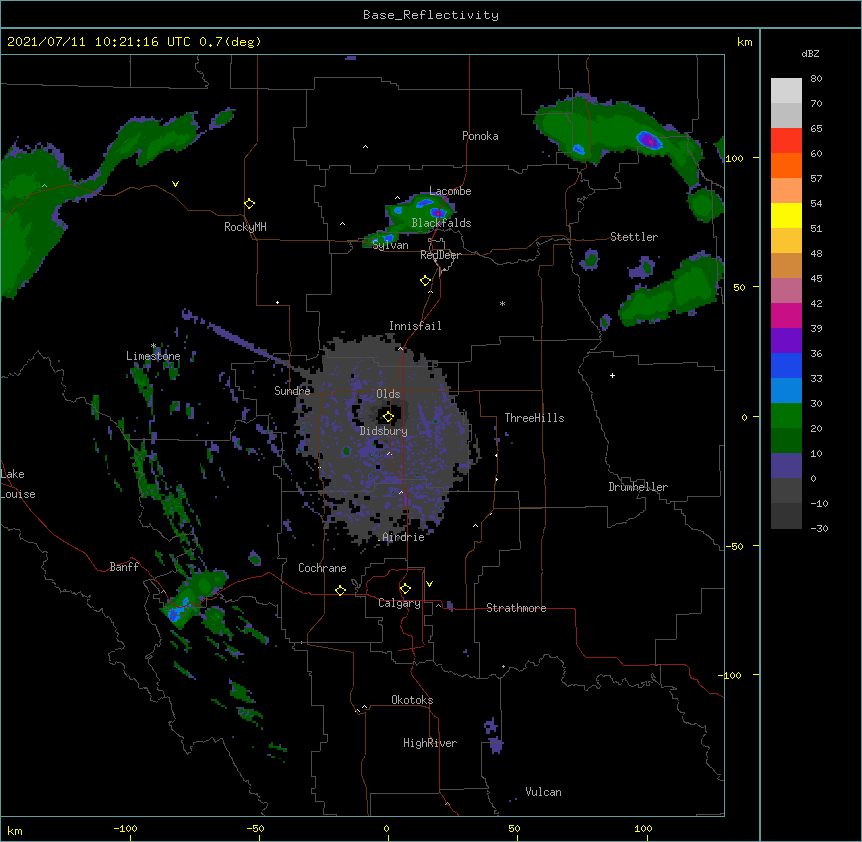Click the Sundre town label

(292, 391)
